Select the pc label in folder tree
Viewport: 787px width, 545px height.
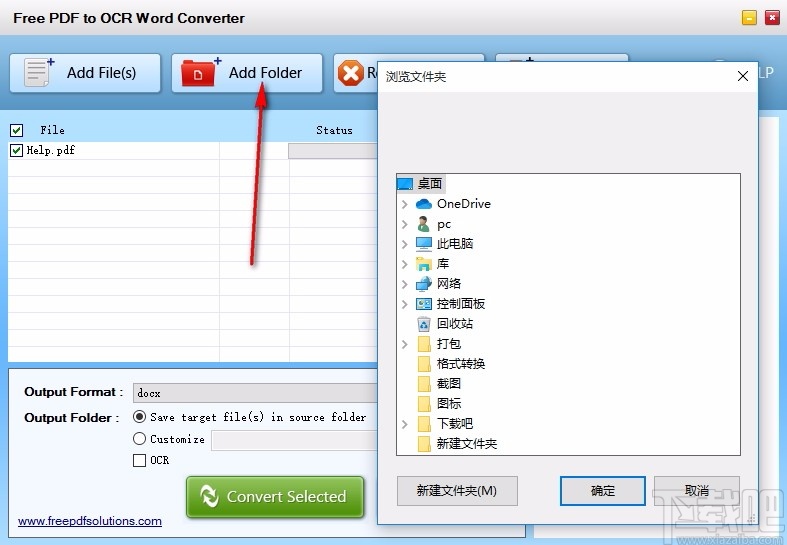point(444,224)
